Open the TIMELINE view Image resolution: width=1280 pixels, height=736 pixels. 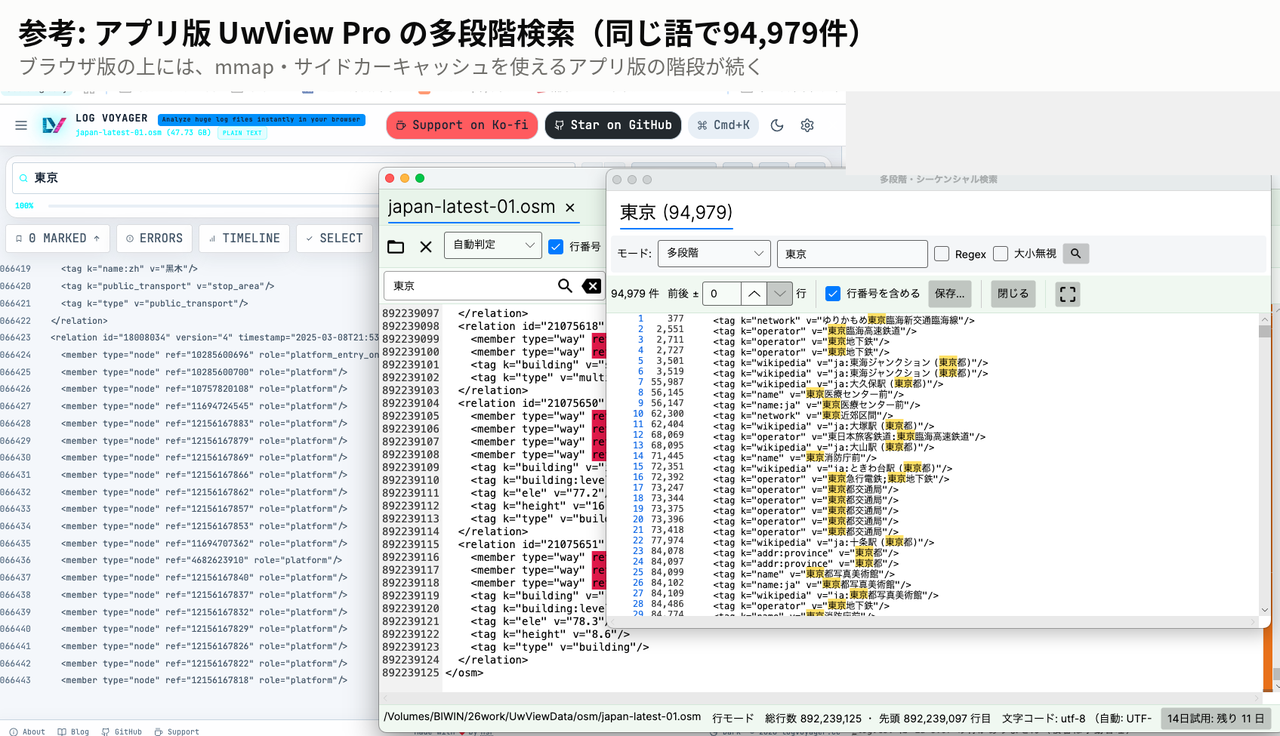(x=244, y=238)
